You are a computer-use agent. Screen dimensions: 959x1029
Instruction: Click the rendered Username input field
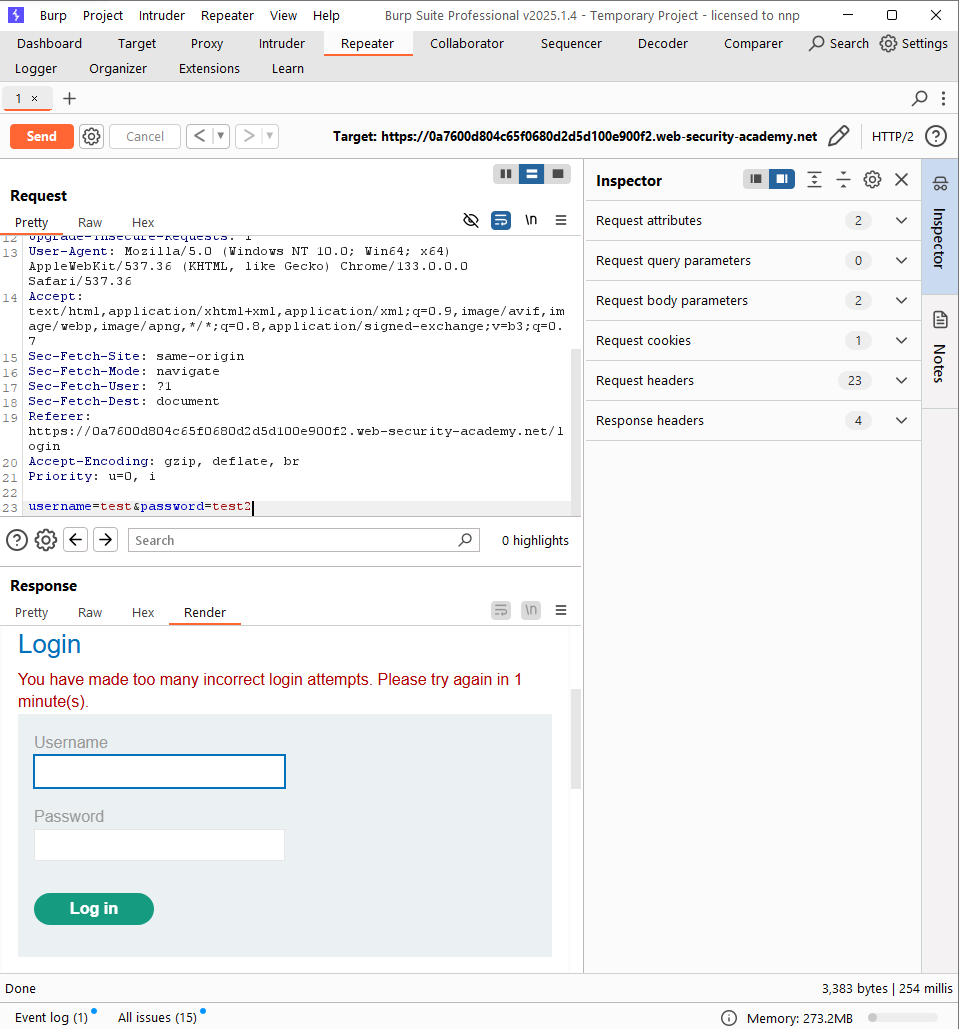click(x=160, y=771)
